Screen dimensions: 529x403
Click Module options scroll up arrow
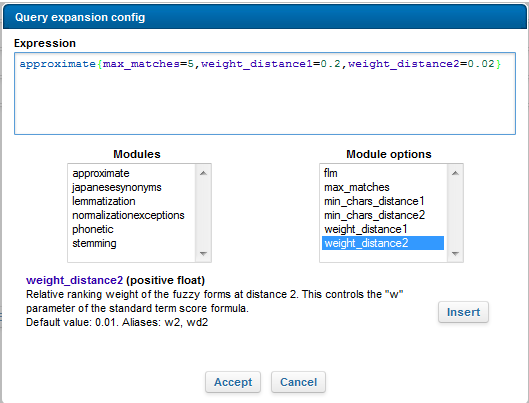tap(455, 173)
